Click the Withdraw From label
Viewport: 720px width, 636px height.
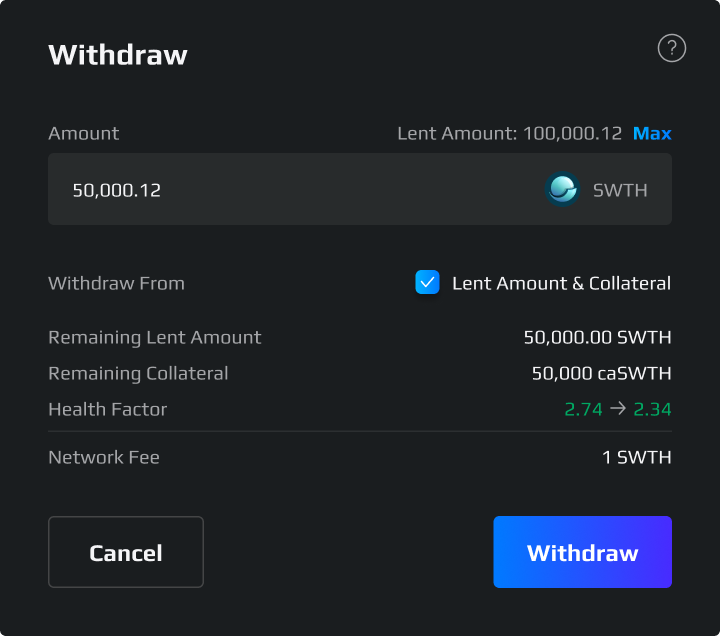tap(116, 283)
